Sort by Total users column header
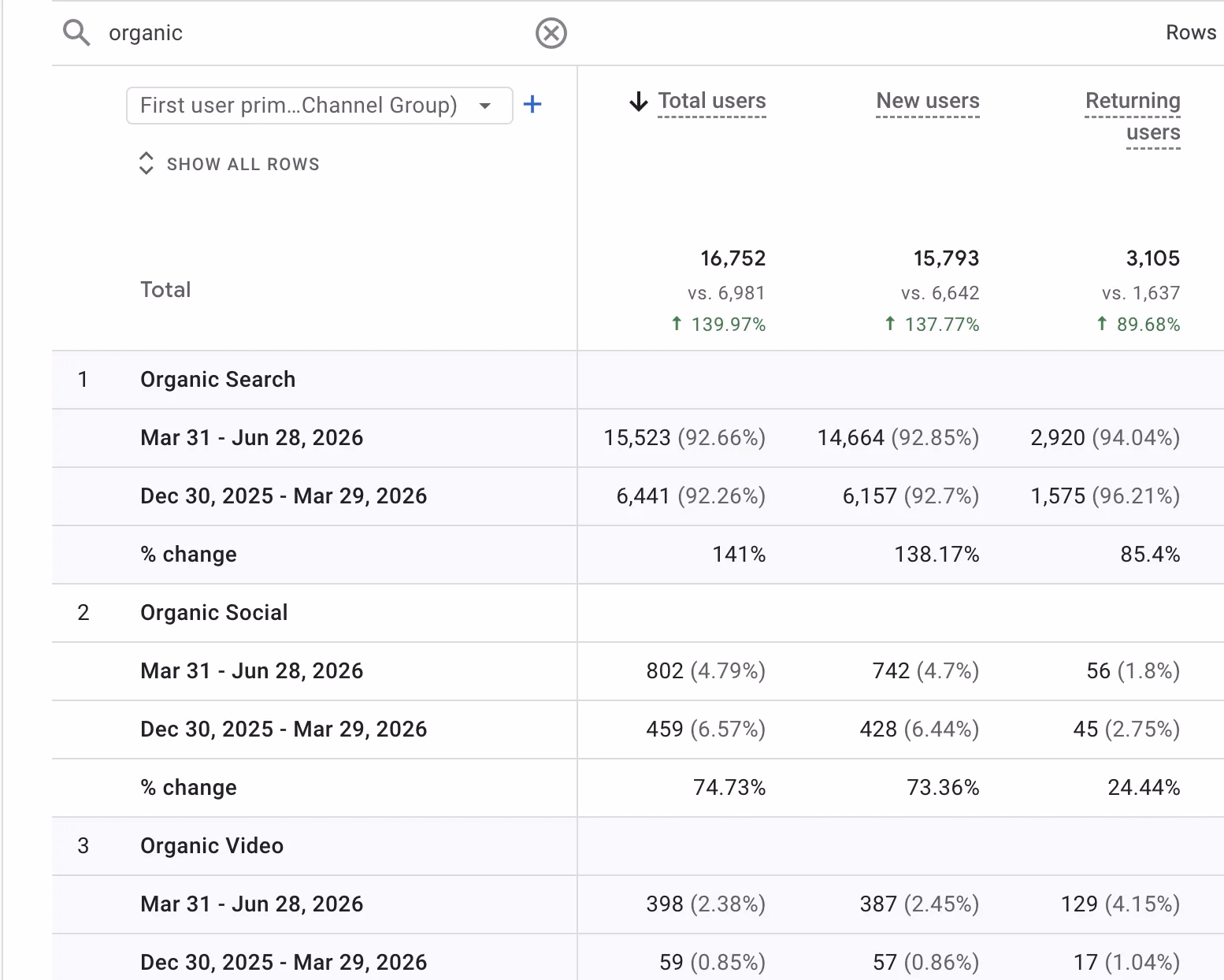This screenshot has width=1224, height=980. pyautogui.click(x=712, y=101)
